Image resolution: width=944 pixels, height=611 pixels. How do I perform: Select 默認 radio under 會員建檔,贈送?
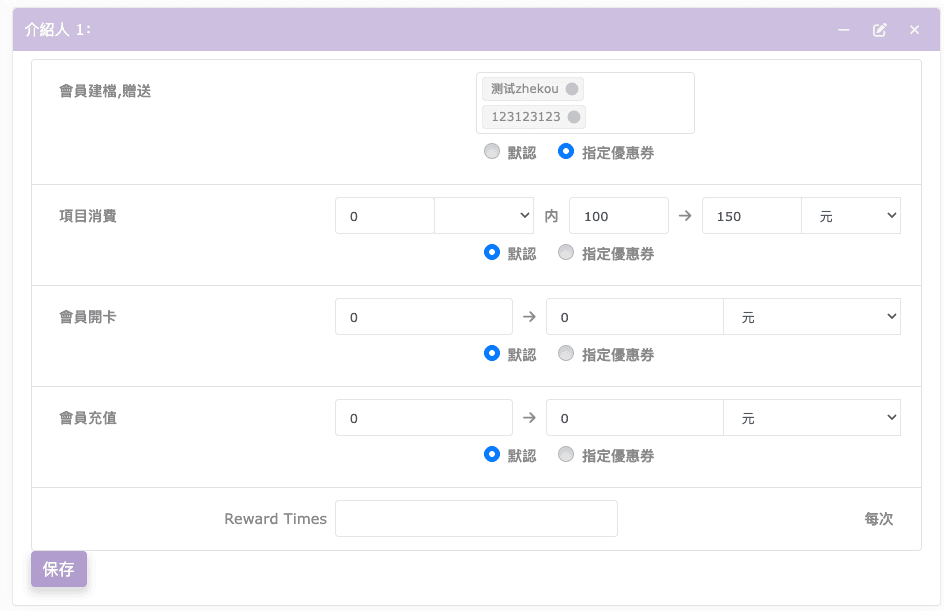492,153
